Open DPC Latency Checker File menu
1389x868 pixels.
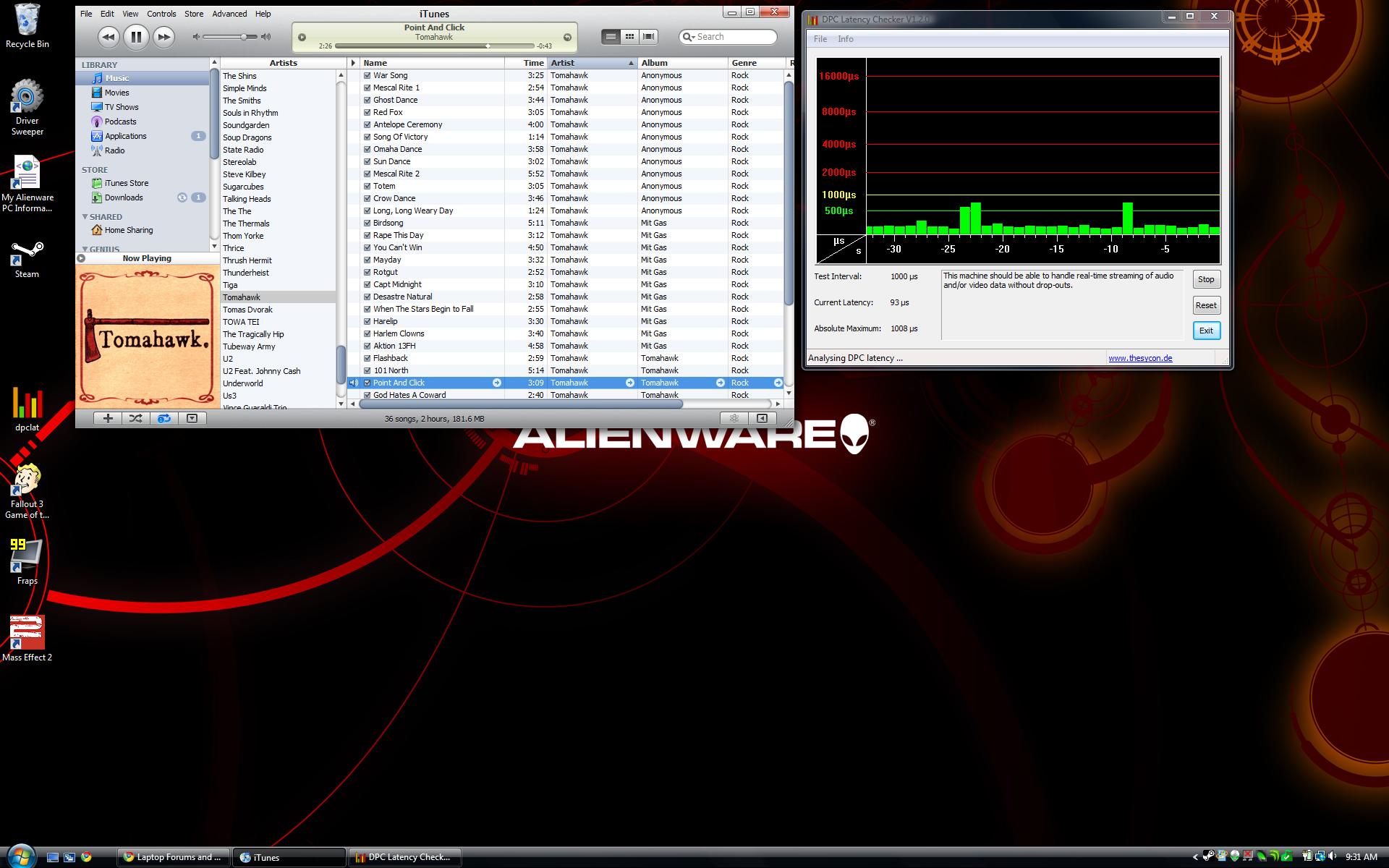[x=820, y=39]
